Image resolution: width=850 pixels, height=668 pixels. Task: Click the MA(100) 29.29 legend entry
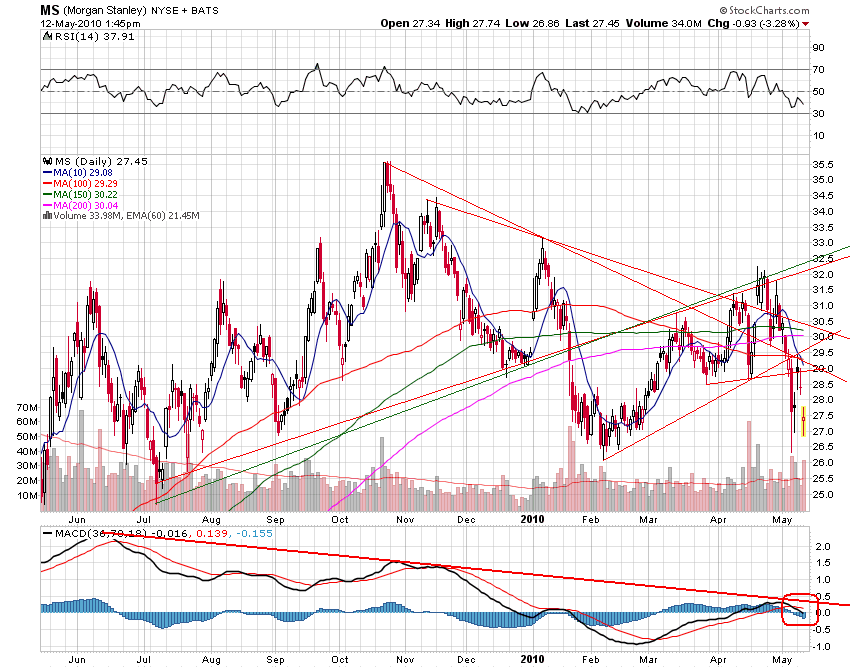85,184
